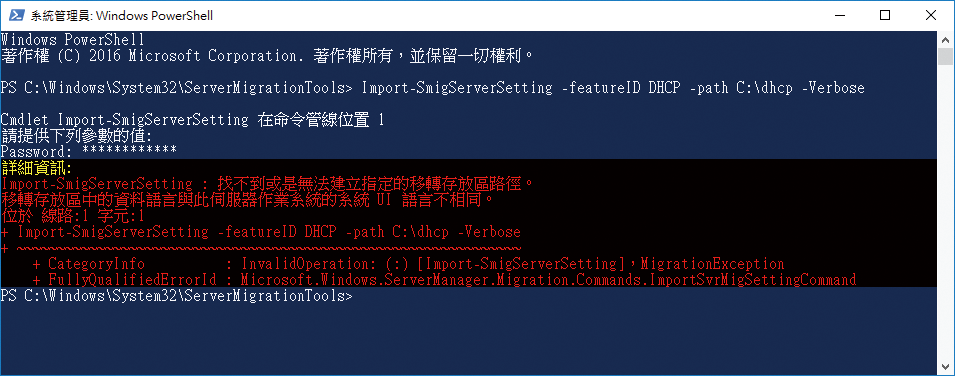Click the typed Import-SmigServerSetting command on the prompt line

[613, 88]
